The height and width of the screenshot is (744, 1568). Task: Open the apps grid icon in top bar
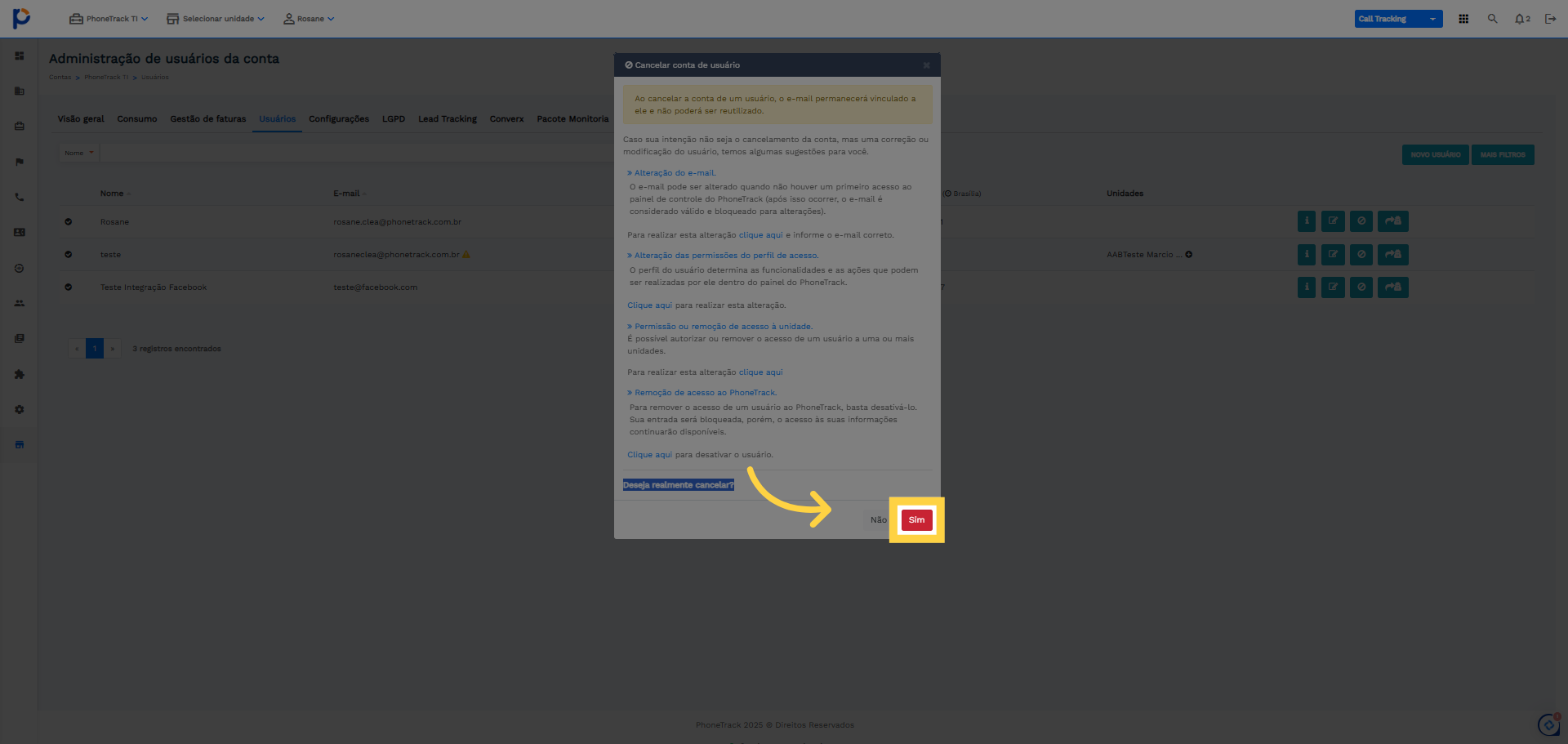tap(1463, 19)
